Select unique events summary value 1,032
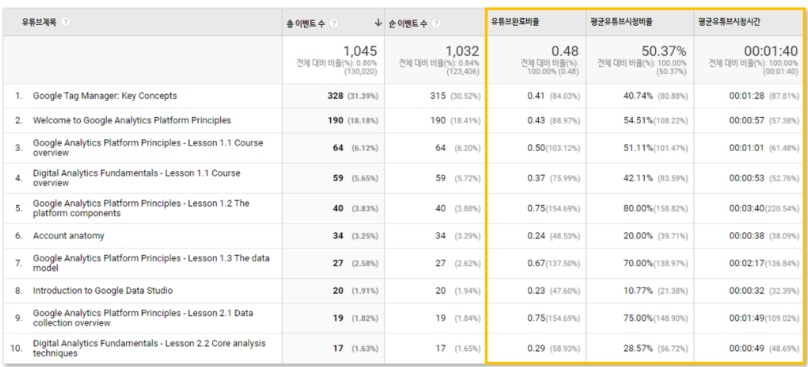Viewport: 808px width, 367px height. (462, 51)
